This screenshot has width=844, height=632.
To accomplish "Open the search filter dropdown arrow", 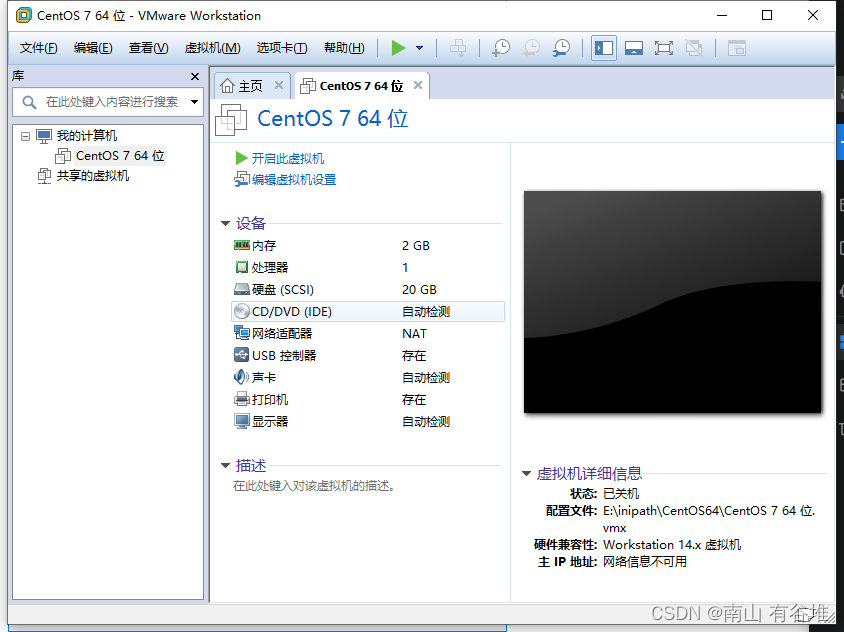I will pos(194,102).
